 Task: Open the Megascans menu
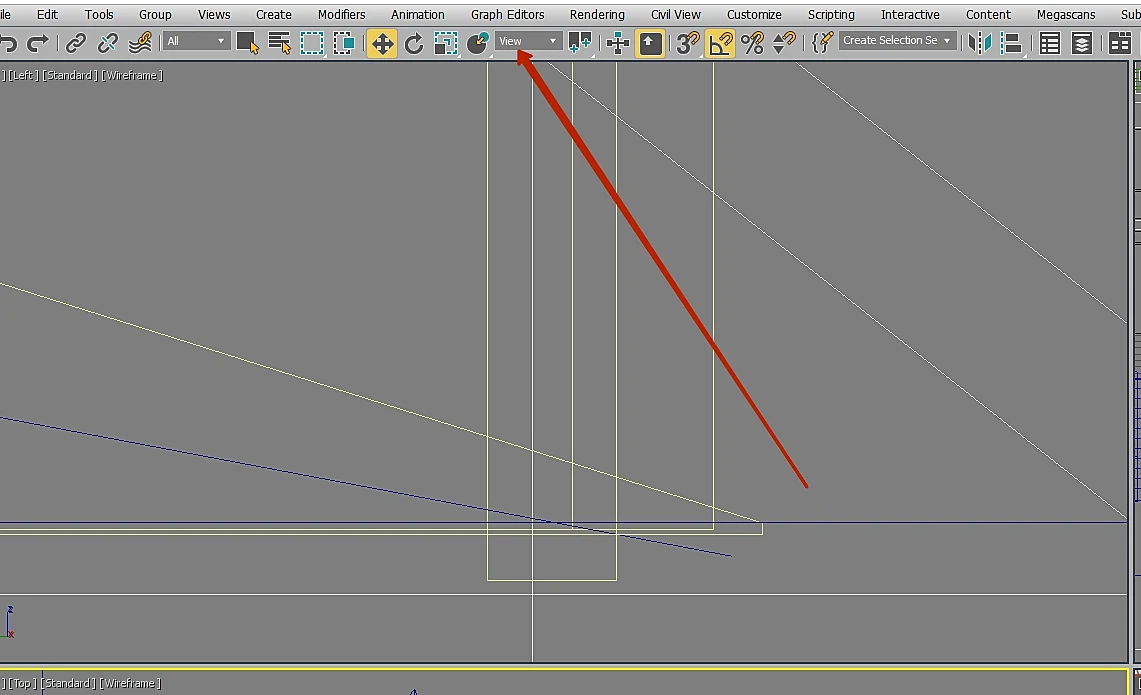coord(1065,15)
